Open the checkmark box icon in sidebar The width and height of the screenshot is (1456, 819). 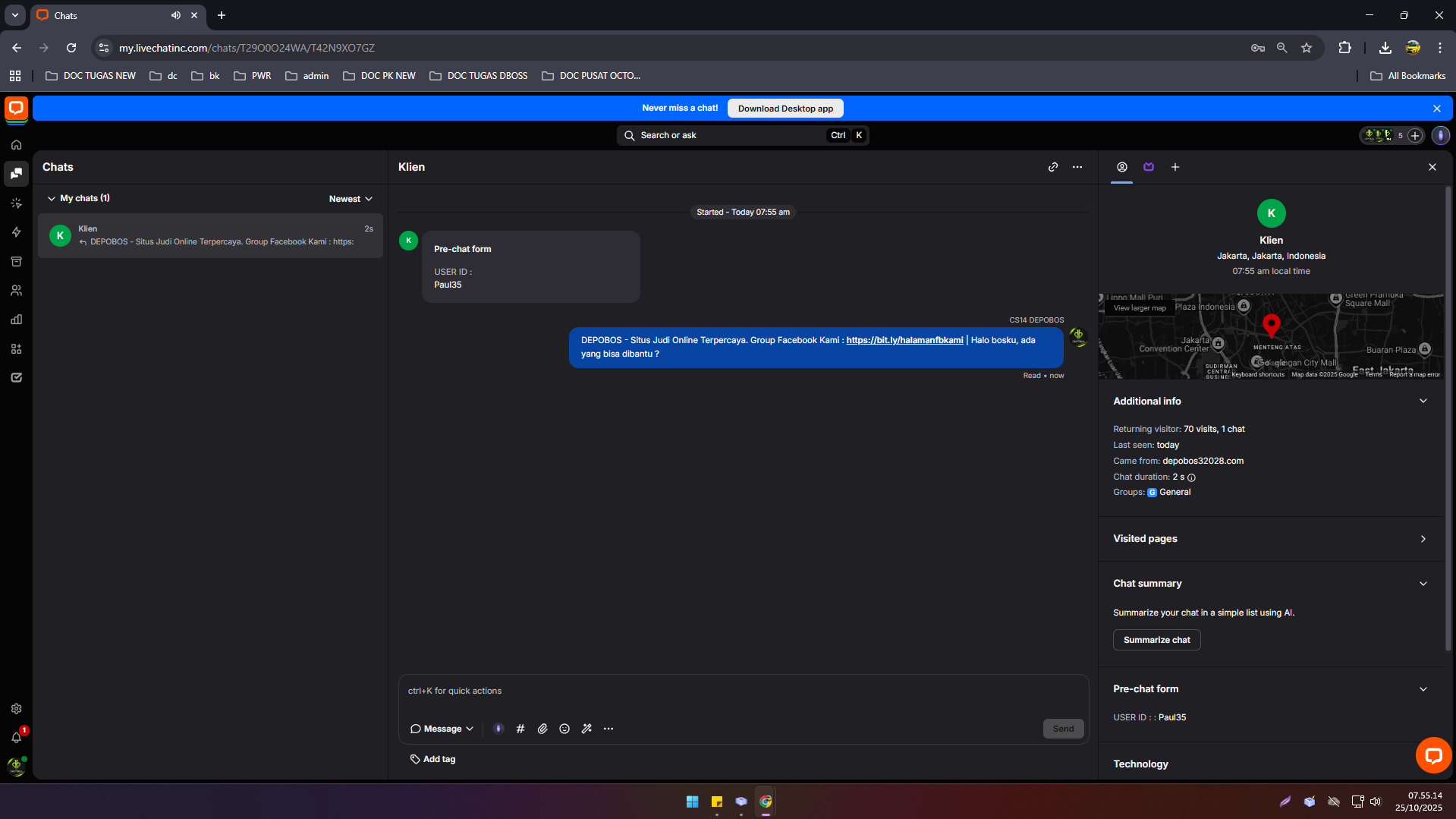16,377
